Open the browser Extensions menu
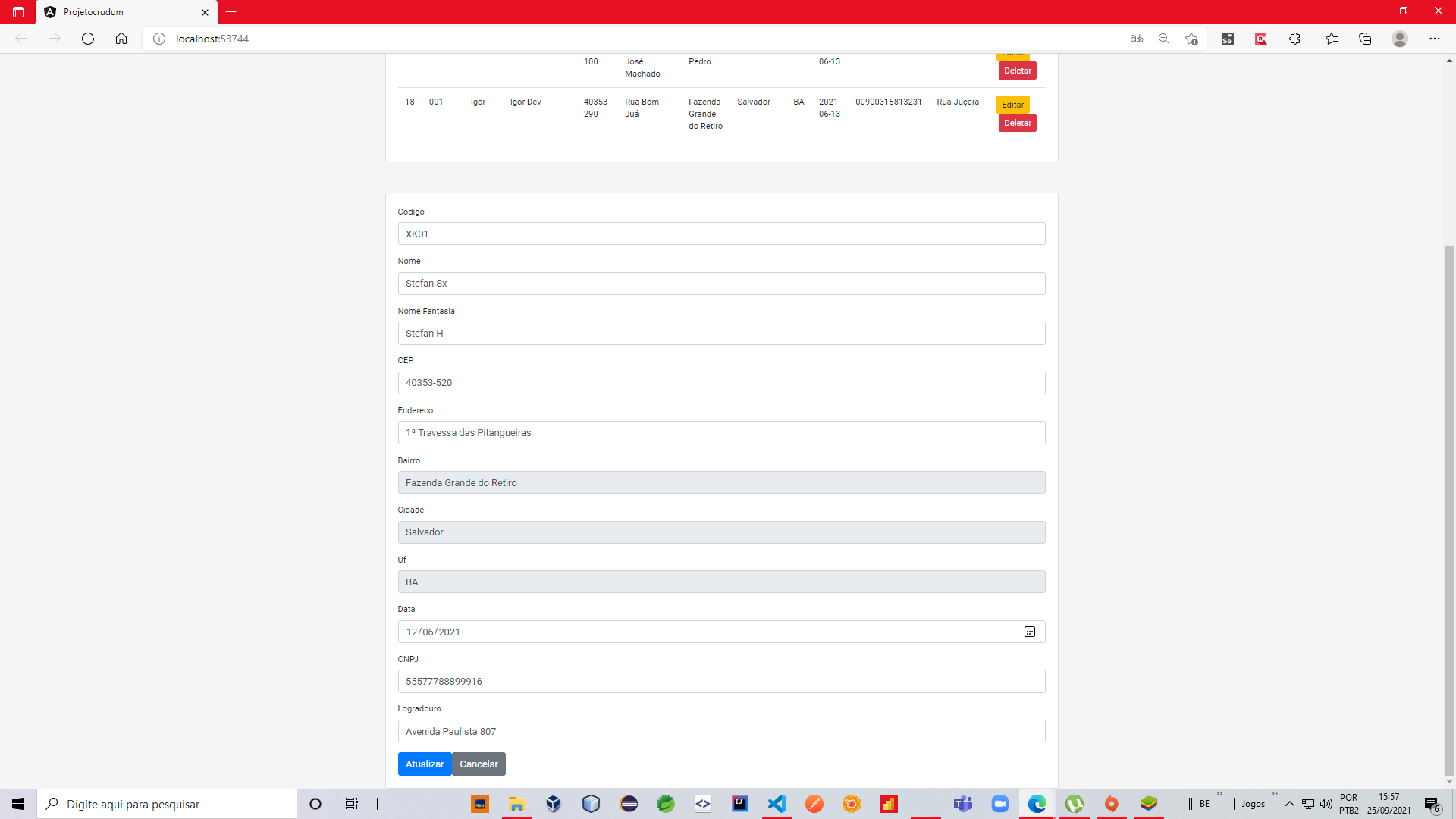 point(1294,39)
